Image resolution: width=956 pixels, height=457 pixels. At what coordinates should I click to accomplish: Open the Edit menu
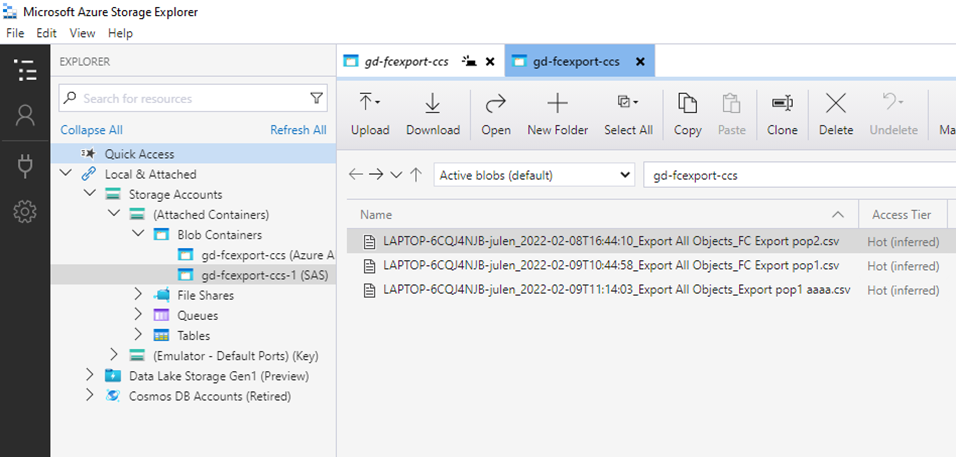(46, 33)
